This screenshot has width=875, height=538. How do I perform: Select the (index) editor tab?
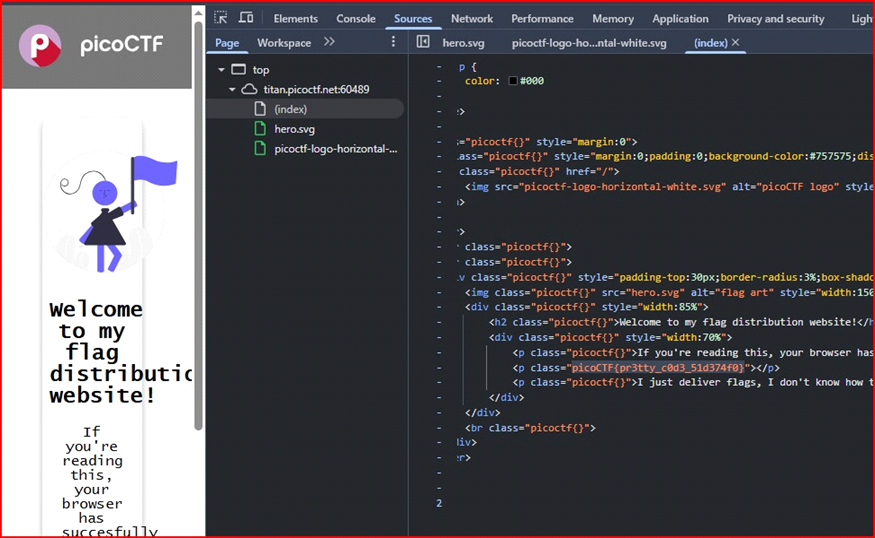710,43
